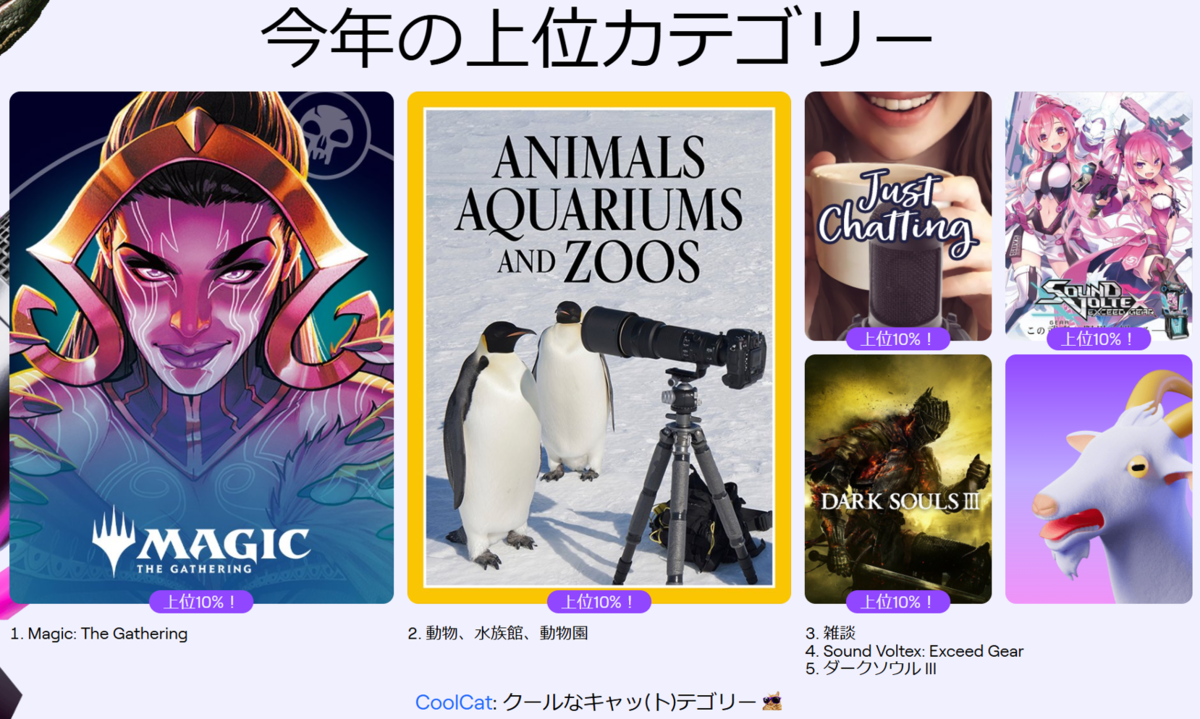The height and width of the screenshot is (719, 1200).
Task: Click 上位10%! badge under penguin card
Action: (599, 602)
